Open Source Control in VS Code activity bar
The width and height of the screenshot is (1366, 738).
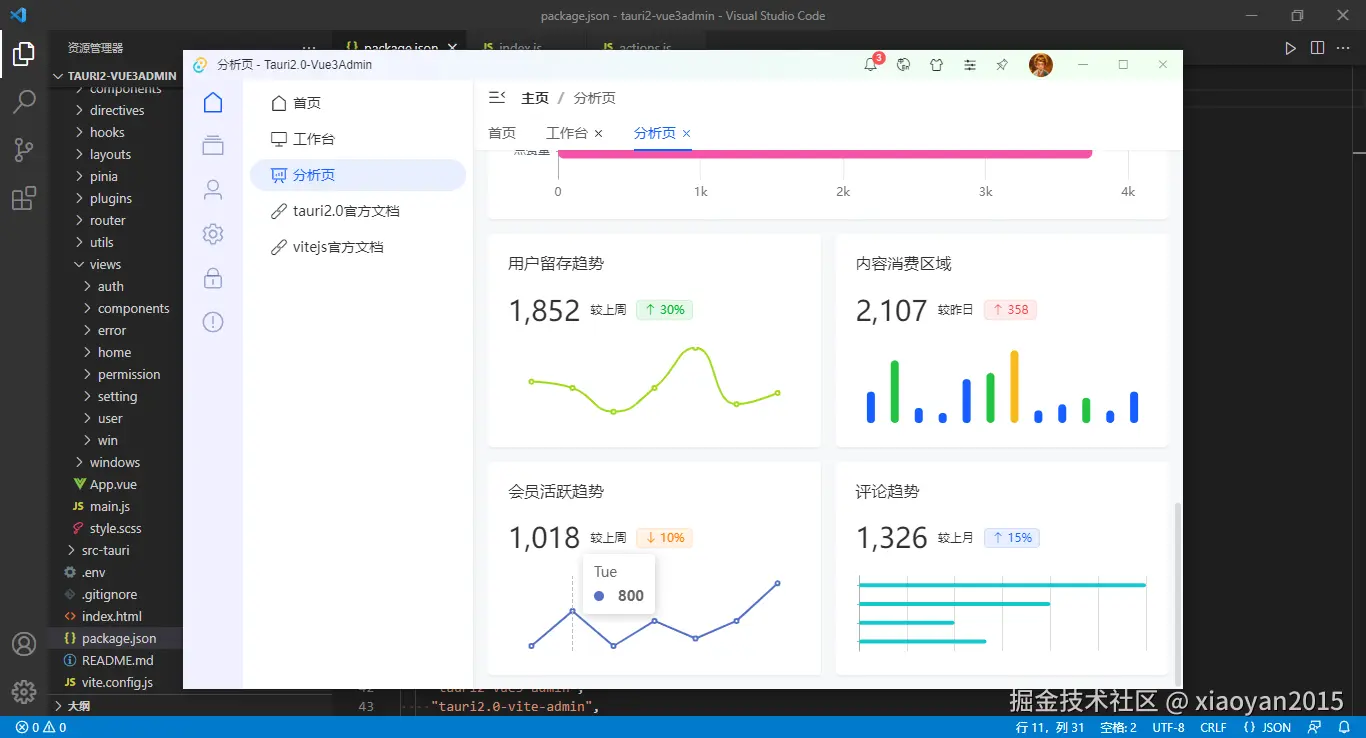click(22, 149)
